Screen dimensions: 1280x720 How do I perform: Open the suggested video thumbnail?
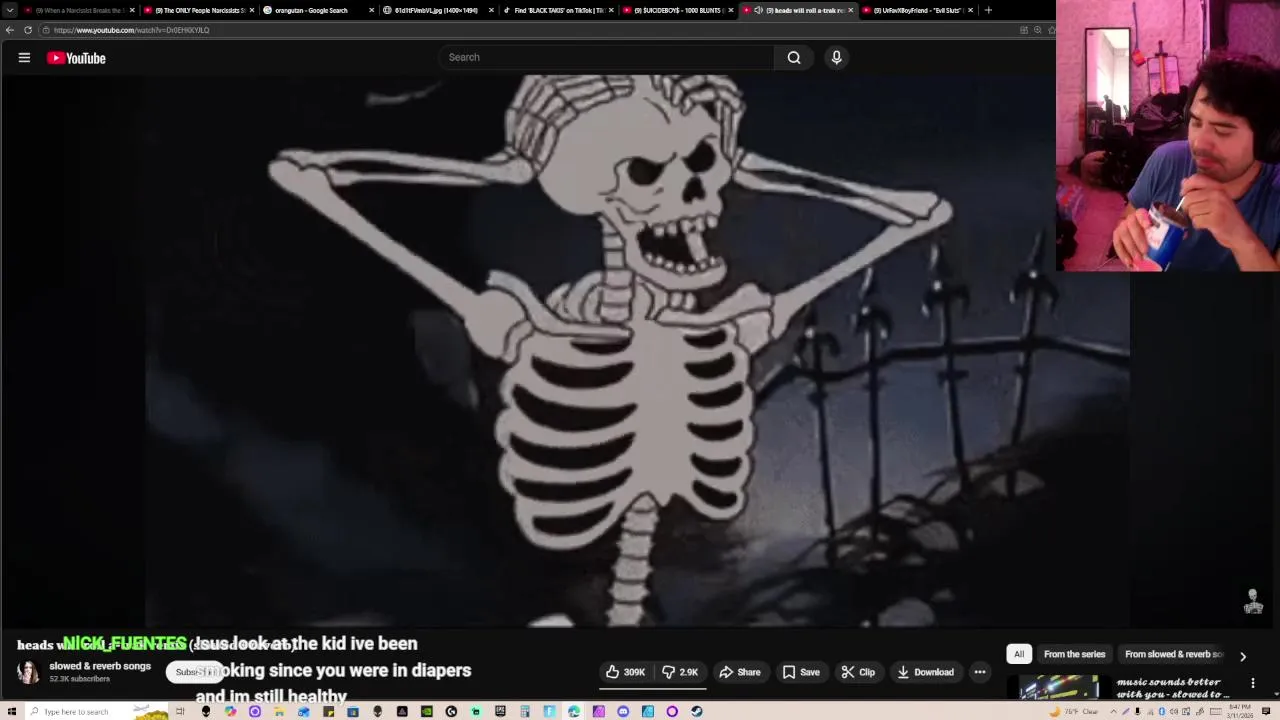(1059, 688)
